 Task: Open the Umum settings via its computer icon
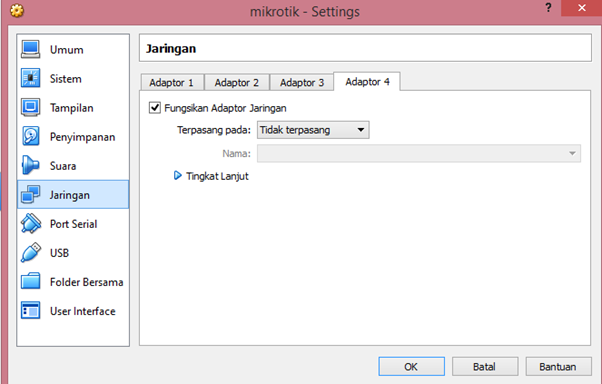click(x=31, y=50)
